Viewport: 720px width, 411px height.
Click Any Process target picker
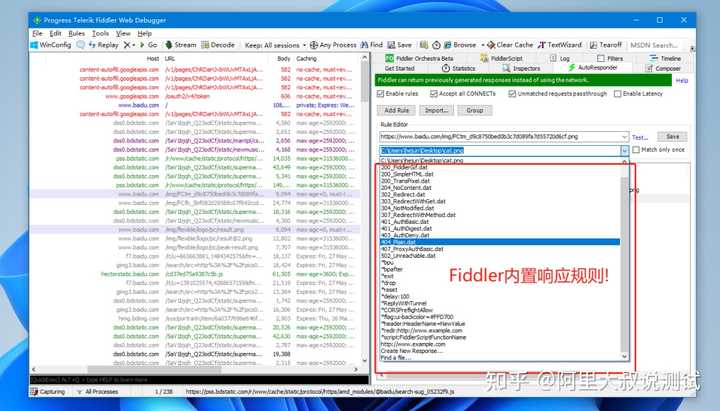tap(333, 45)
